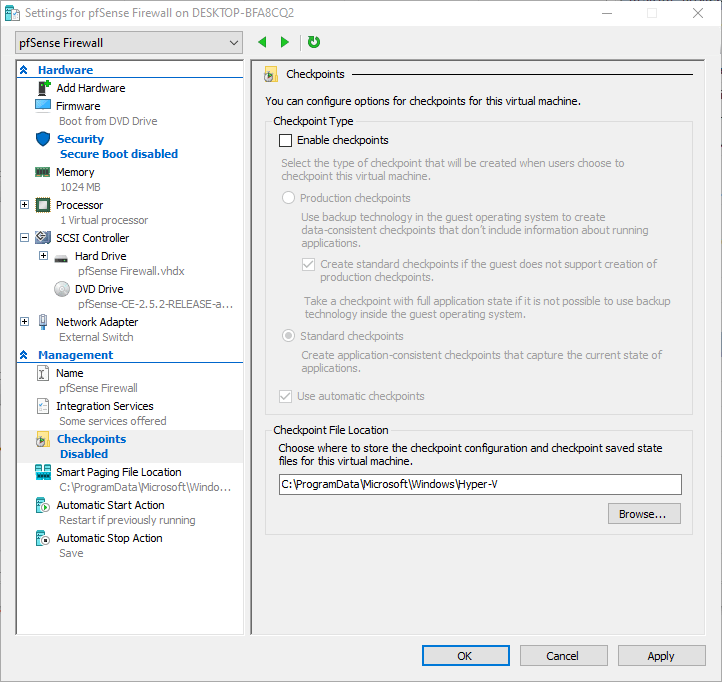The width and height of the screenshot is (722, 682).
Task: Open the pfSense Firewall VM dropdown
Action: [x=129, y=43]
